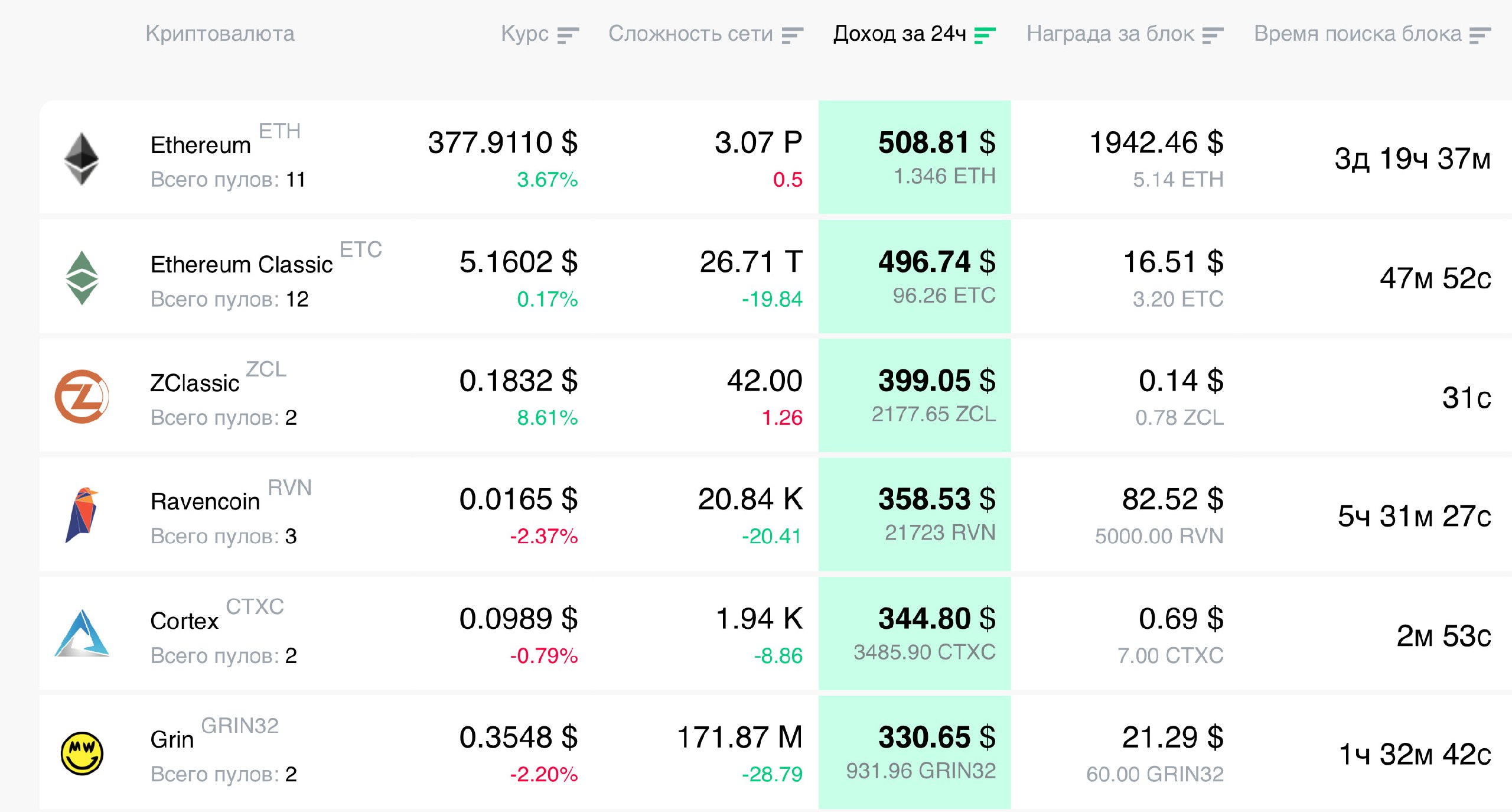The height and width of the screenshot is (812, 1512).
Task: Click the ETH ticker label
Action: pos(280,131)
